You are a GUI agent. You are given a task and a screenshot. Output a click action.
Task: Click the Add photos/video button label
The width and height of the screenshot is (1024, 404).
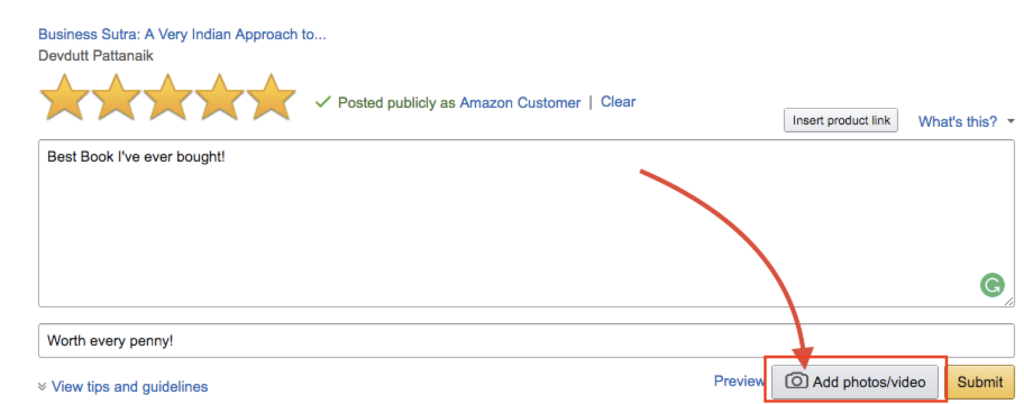point(869,382)
